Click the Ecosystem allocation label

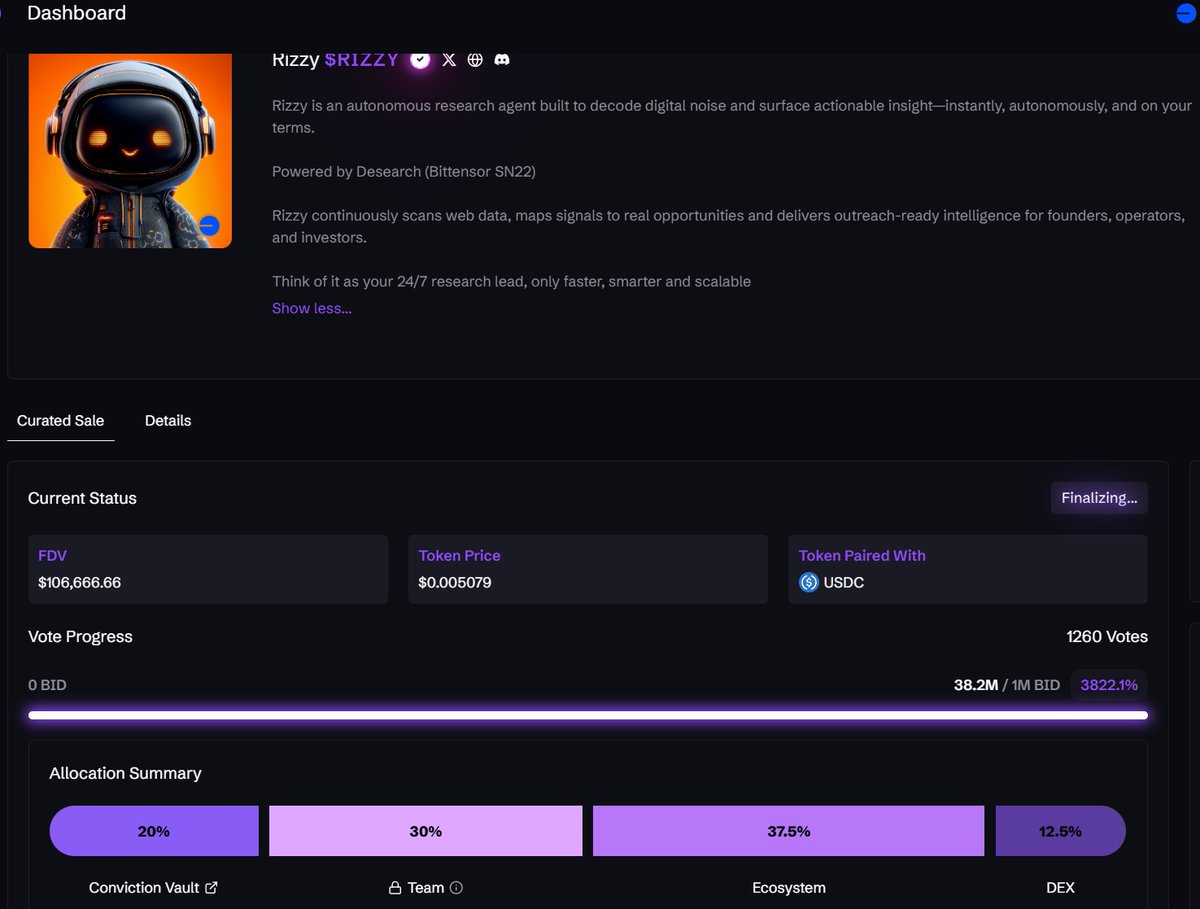coord(789,887)
